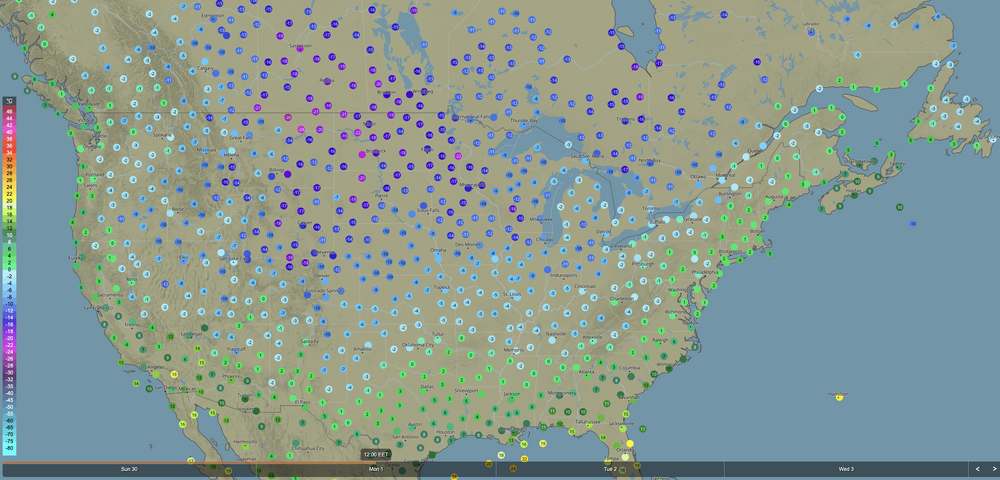Click the Nashville city label
The height and width of the screenshot is (480, 1000).
556,333
